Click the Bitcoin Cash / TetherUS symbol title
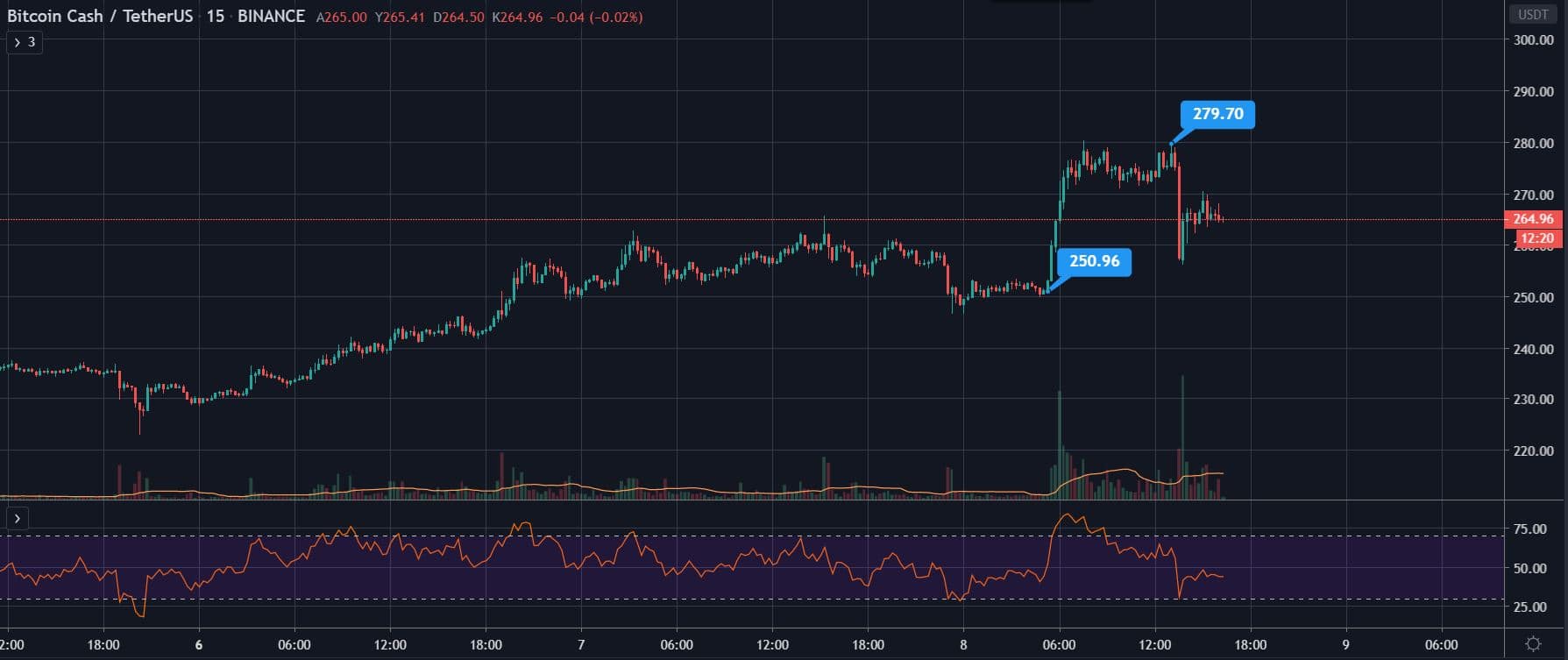This screenshot has height=660, width=1568. [100, 17]
